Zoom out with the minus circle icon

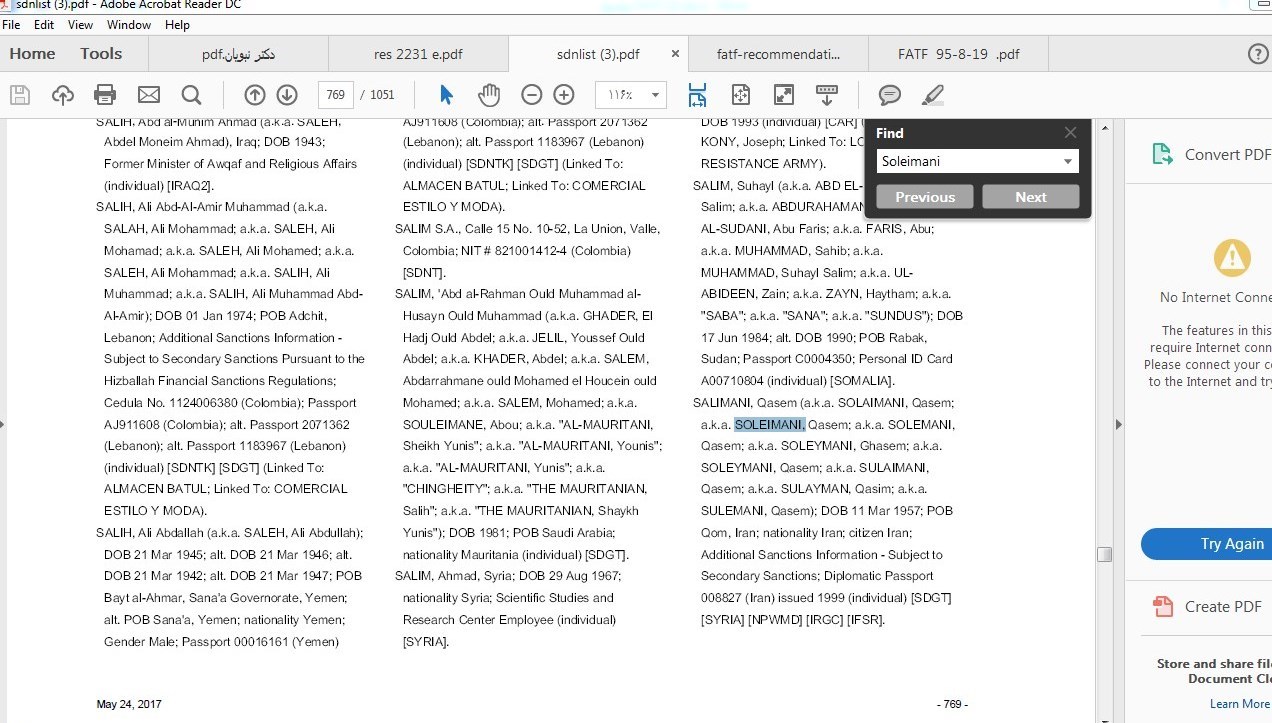click(x=532, y=95)
